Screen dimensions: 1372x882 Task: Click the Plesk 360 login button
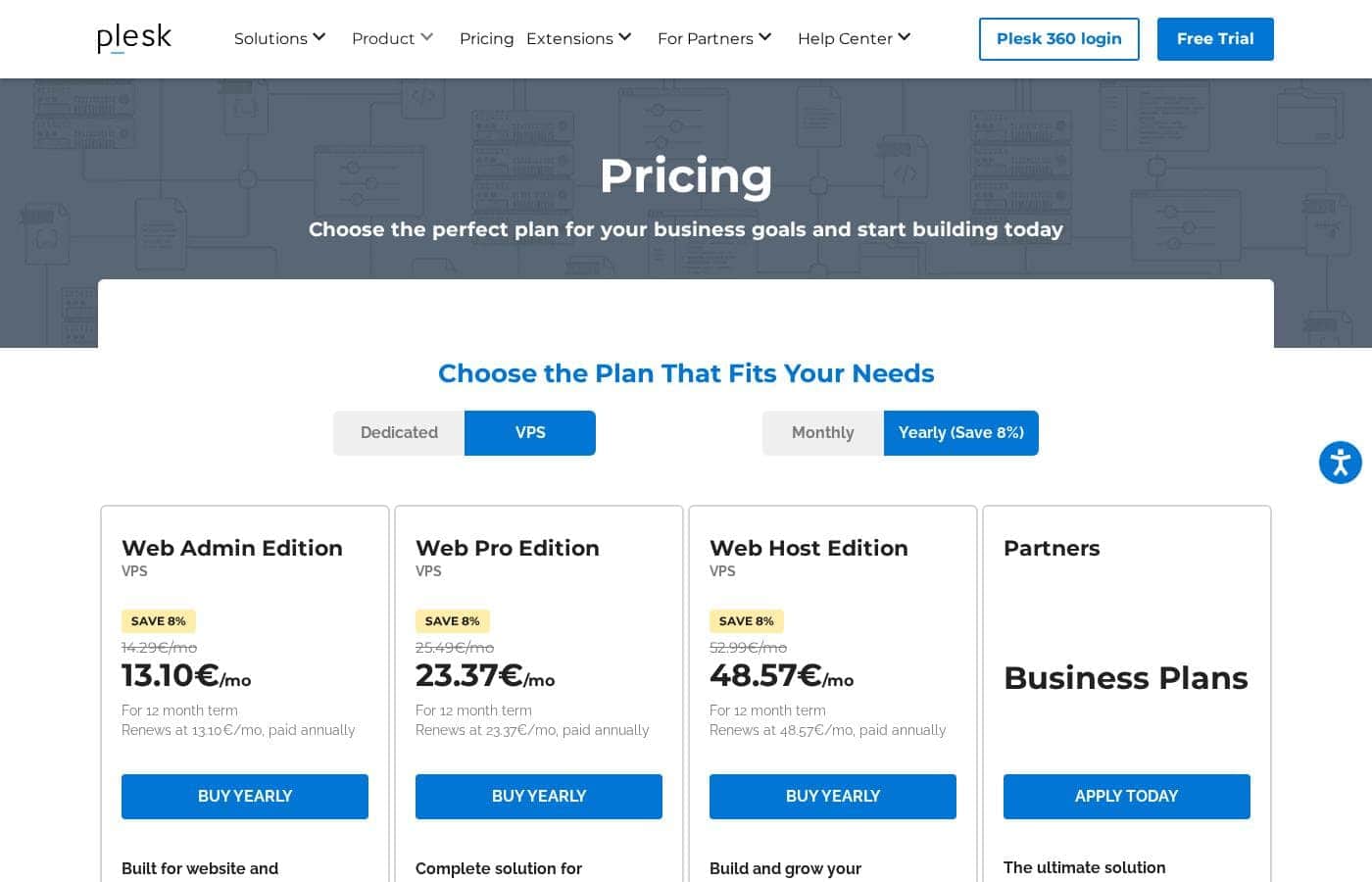(1059, 39)
